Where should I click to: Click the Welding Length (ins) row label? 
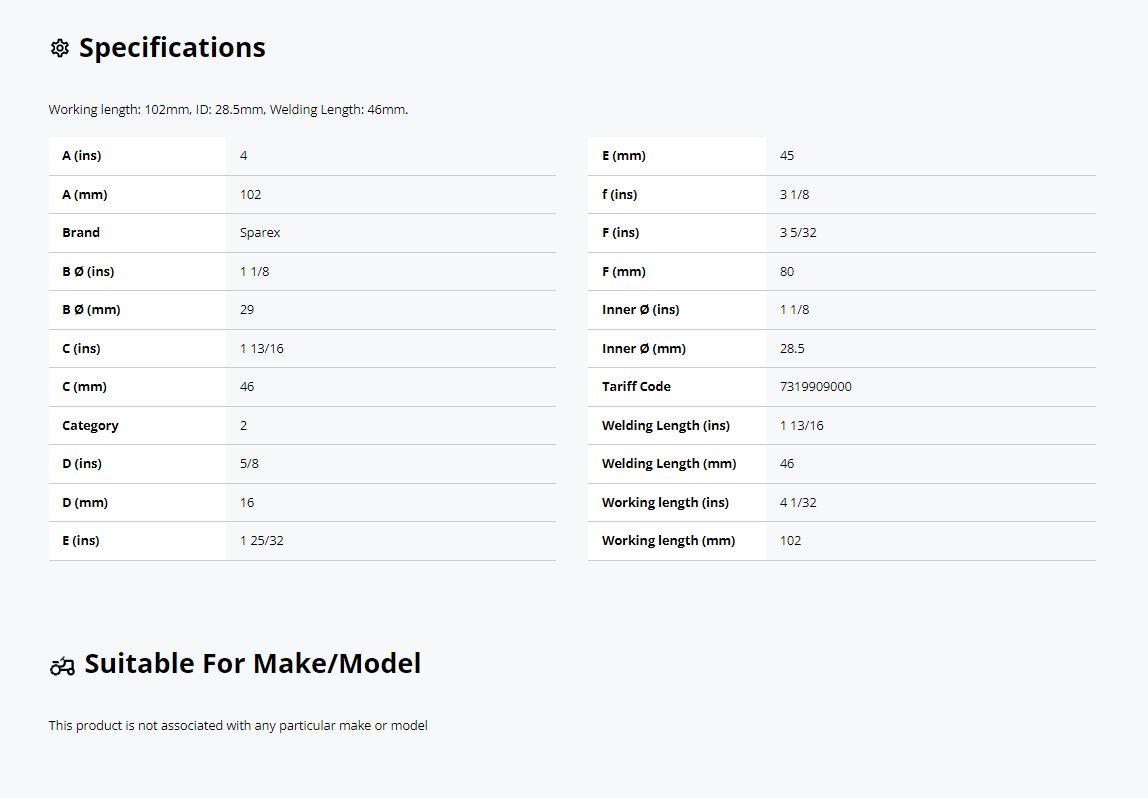pyautogui.click(x=666, y=425)
